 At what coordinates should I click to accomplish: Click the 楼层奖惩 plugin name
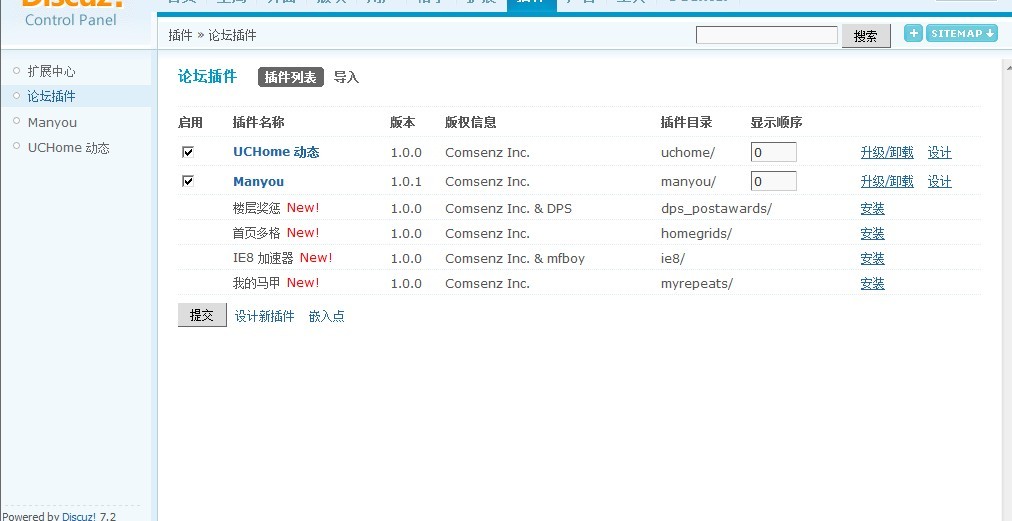pos(257,208)
